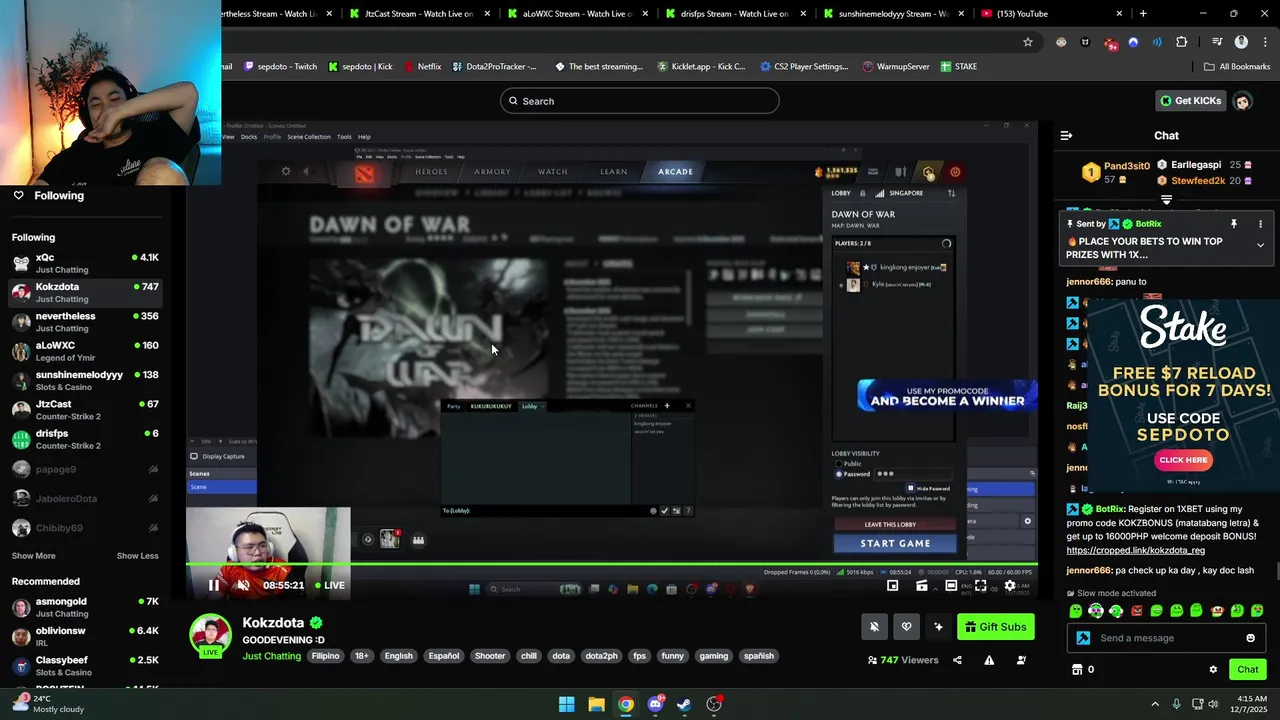The image size is (1280, 720).
Task: Open the emoji picker in chat box
Action: coord(1250,638)
